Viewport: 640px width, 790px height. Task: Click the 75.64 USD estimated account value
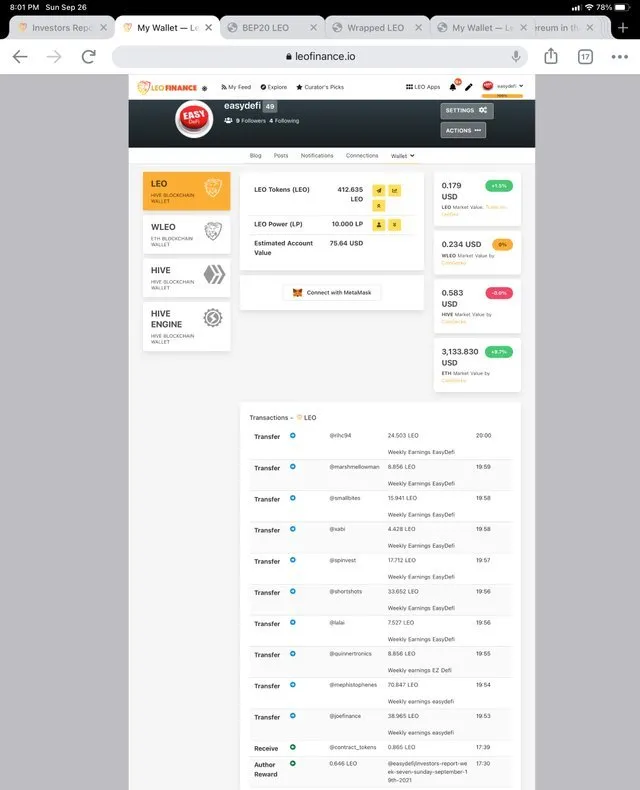[x=346, y=243]
